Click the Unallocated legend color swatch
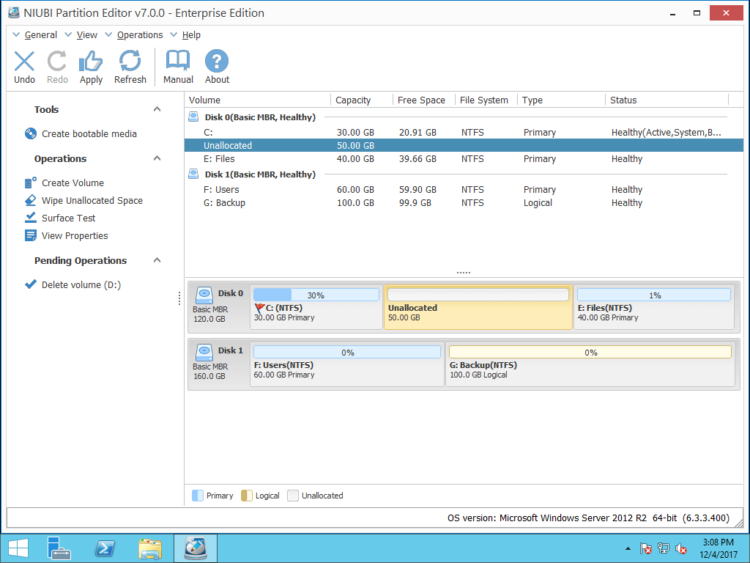This screenshot has width=750, height=563. tap(293, 496)
